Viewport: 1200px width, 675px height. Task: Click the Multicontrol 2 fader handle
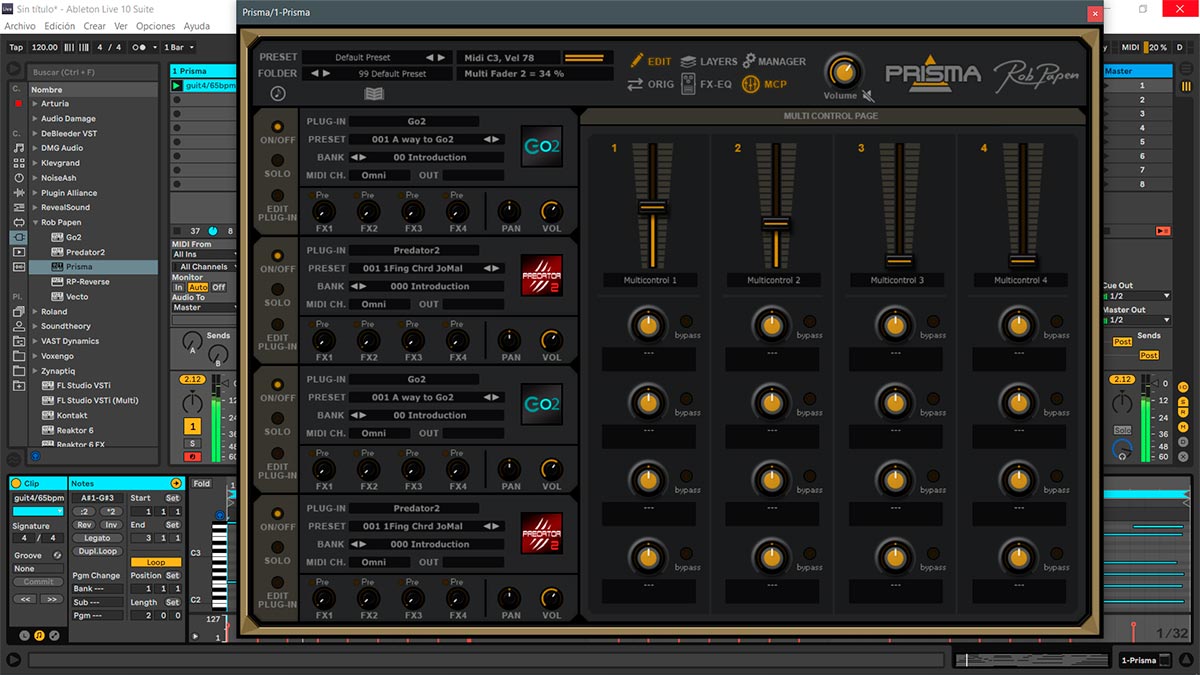[775, 223]
